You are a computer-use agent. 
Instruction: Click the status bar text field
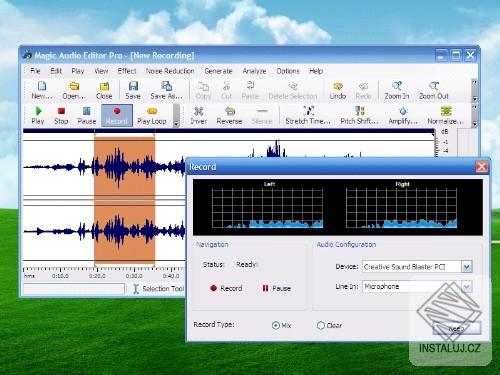74,289
